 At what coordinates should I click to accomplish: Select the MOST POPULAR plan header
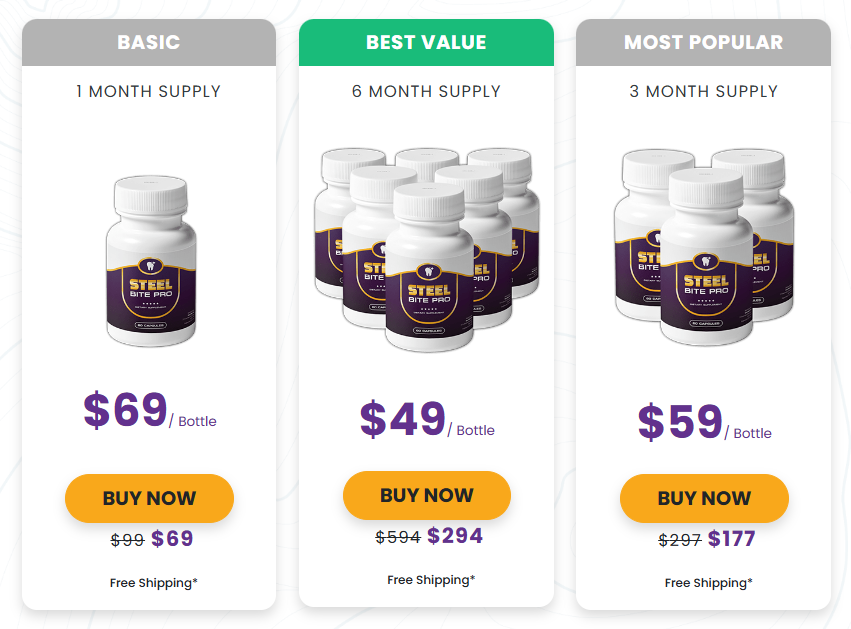(704, 42)
